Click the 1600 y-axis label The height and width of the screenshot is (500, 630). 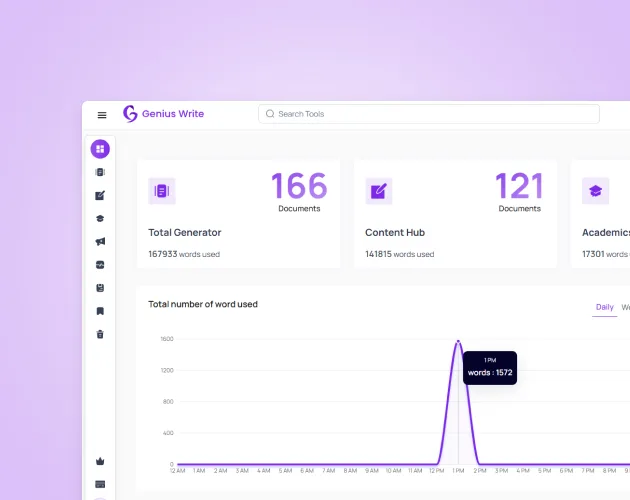point(167,339)
